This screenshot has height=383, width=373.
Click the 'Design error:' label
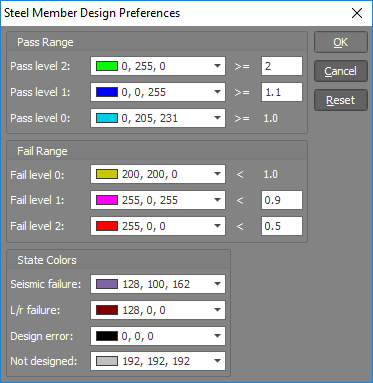tap(42, 336)
